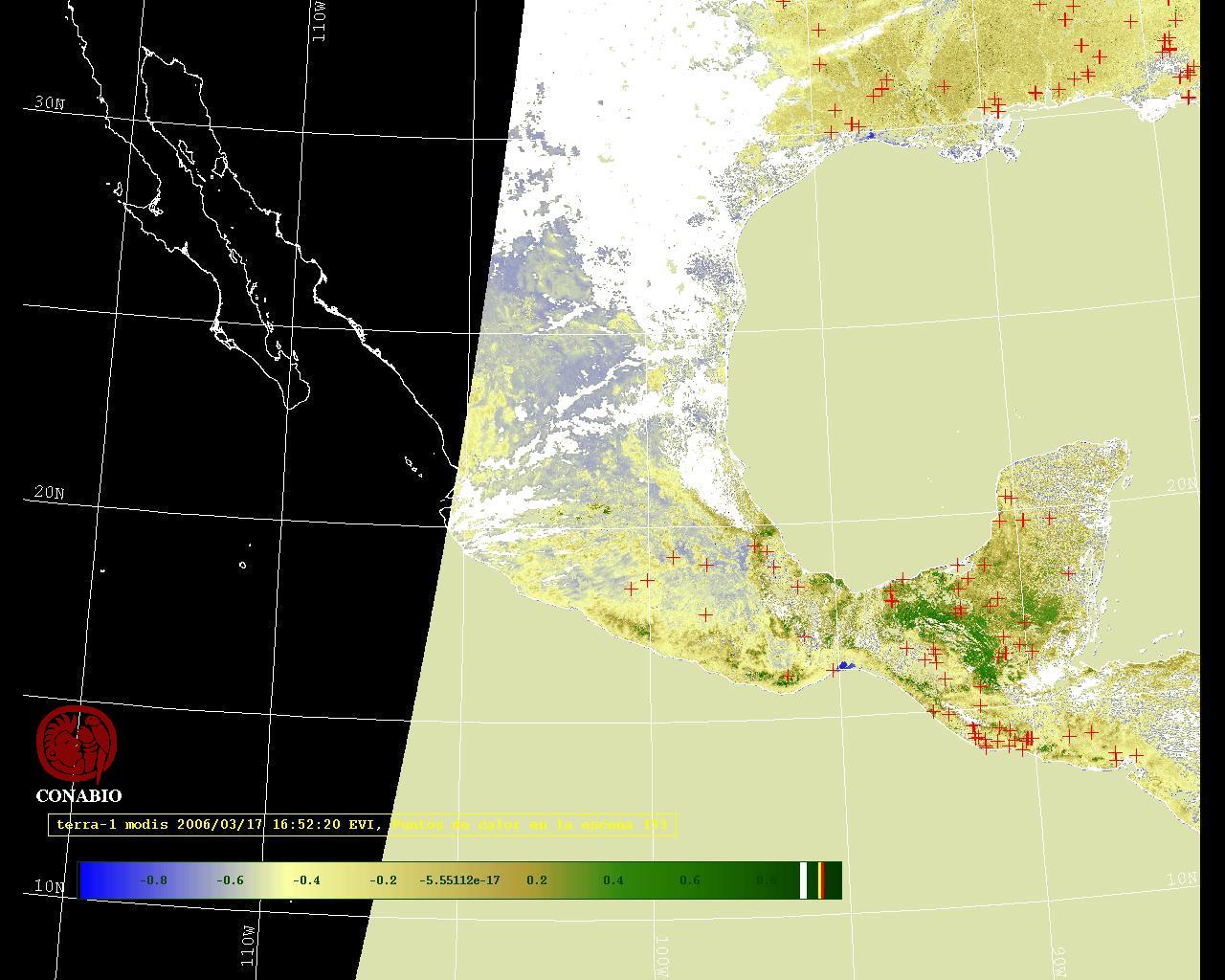Click the 10N latitude label beside color bar
The image size is (1225, 980).
[x=49, y=886]
